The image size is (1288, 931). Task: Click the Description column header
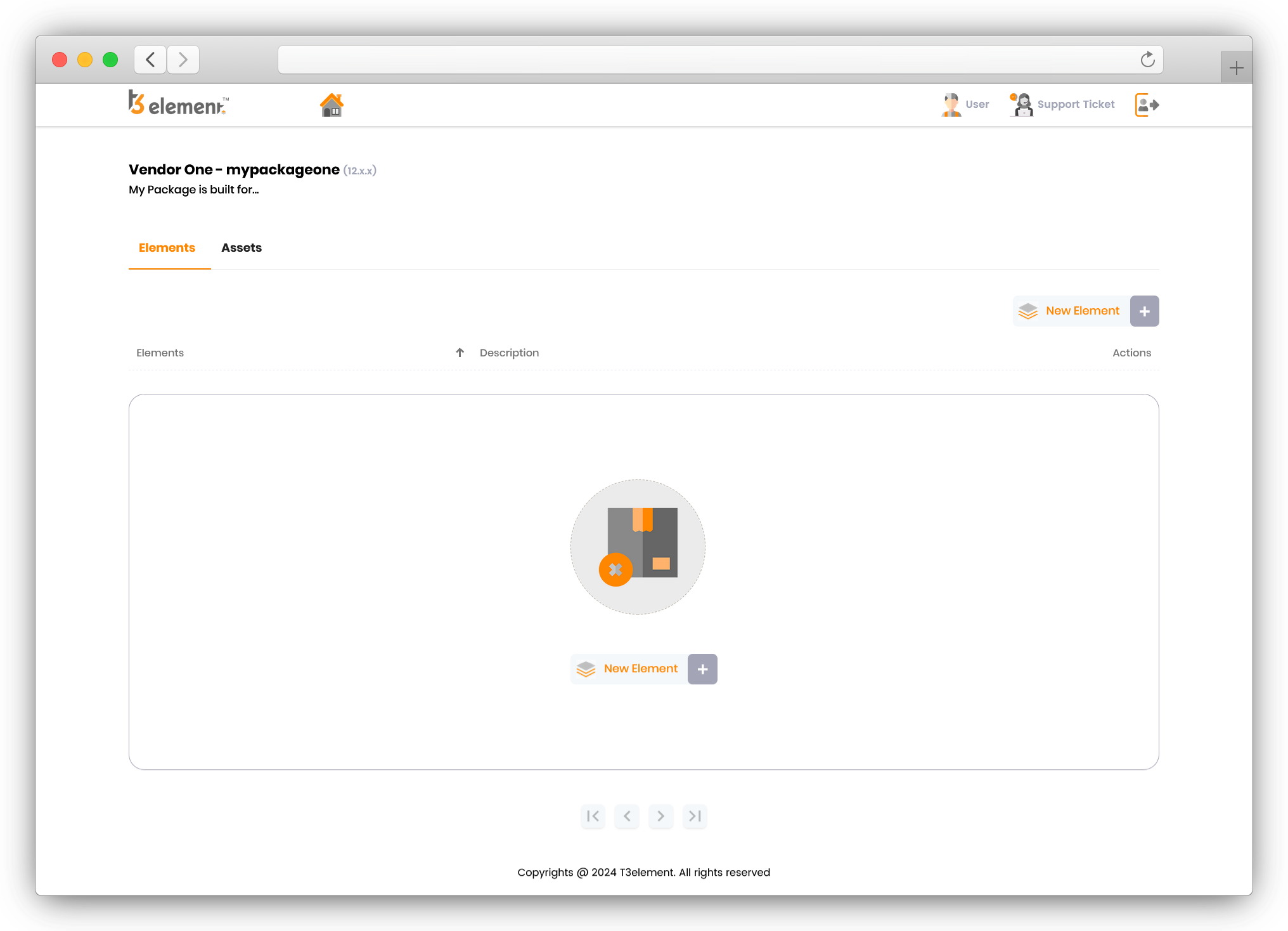pos(509,353)
